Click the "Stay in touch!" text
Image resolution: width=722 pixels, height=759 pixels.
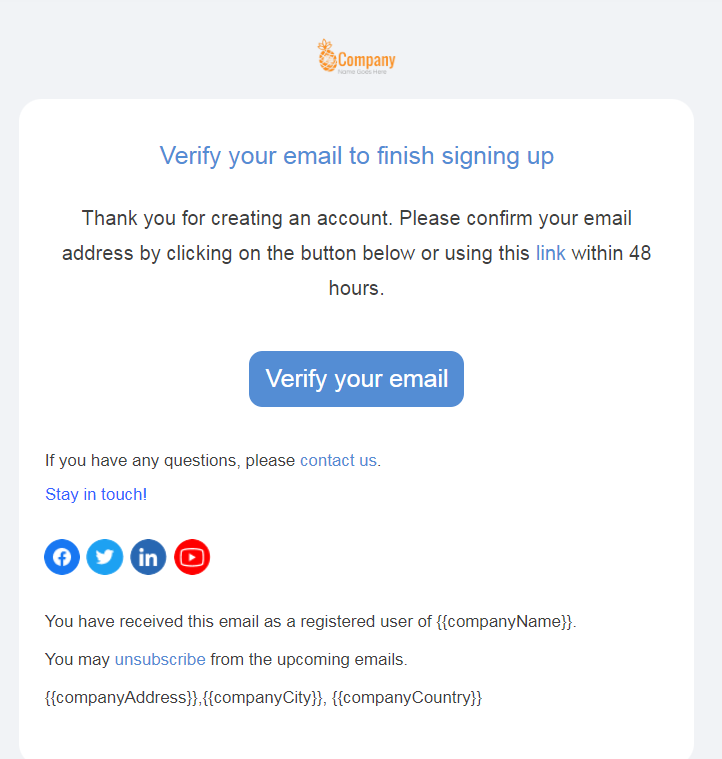pos(96,494)
